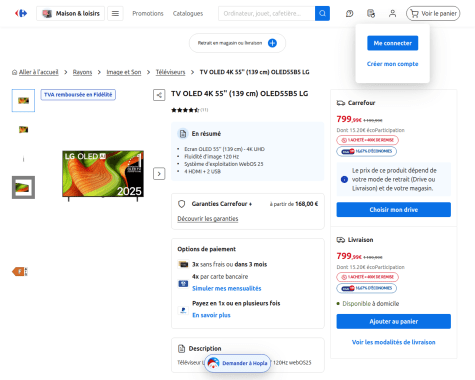Screen dimensions: 475x380
Task: Click 'Options de paiement' heading
Action: 206,249
